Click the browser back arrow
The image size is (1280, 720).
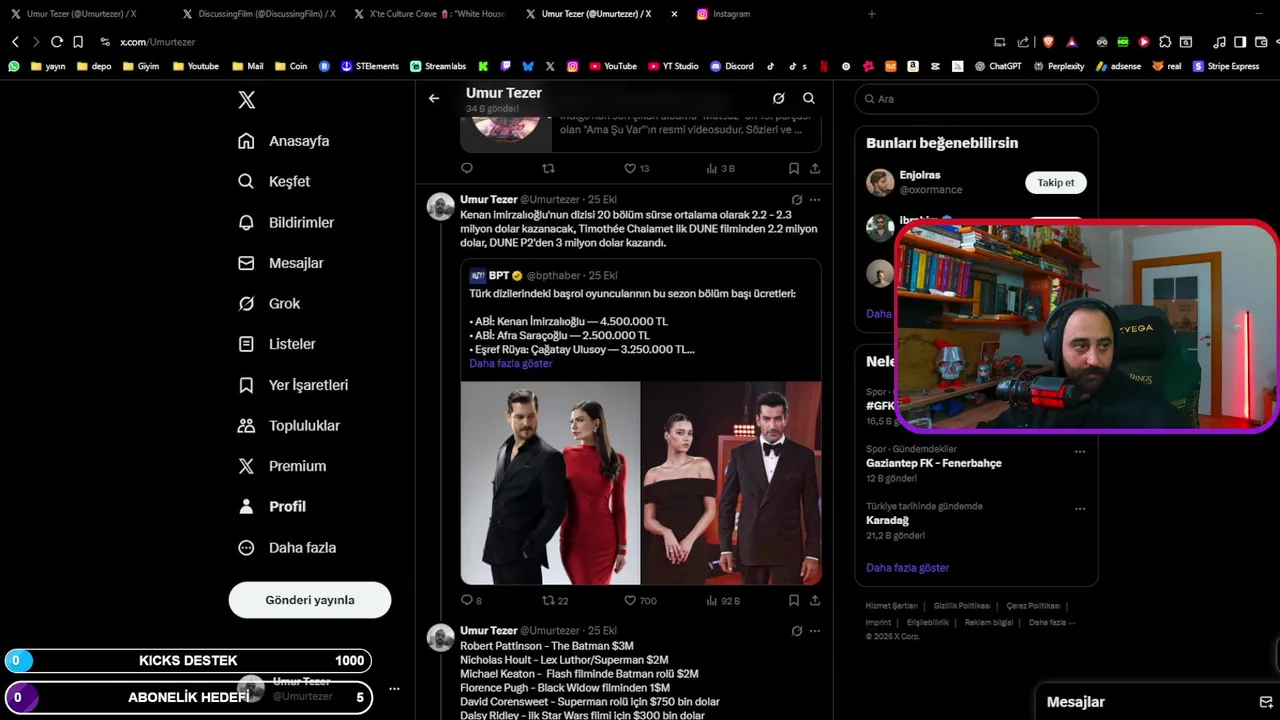point(15,42)
